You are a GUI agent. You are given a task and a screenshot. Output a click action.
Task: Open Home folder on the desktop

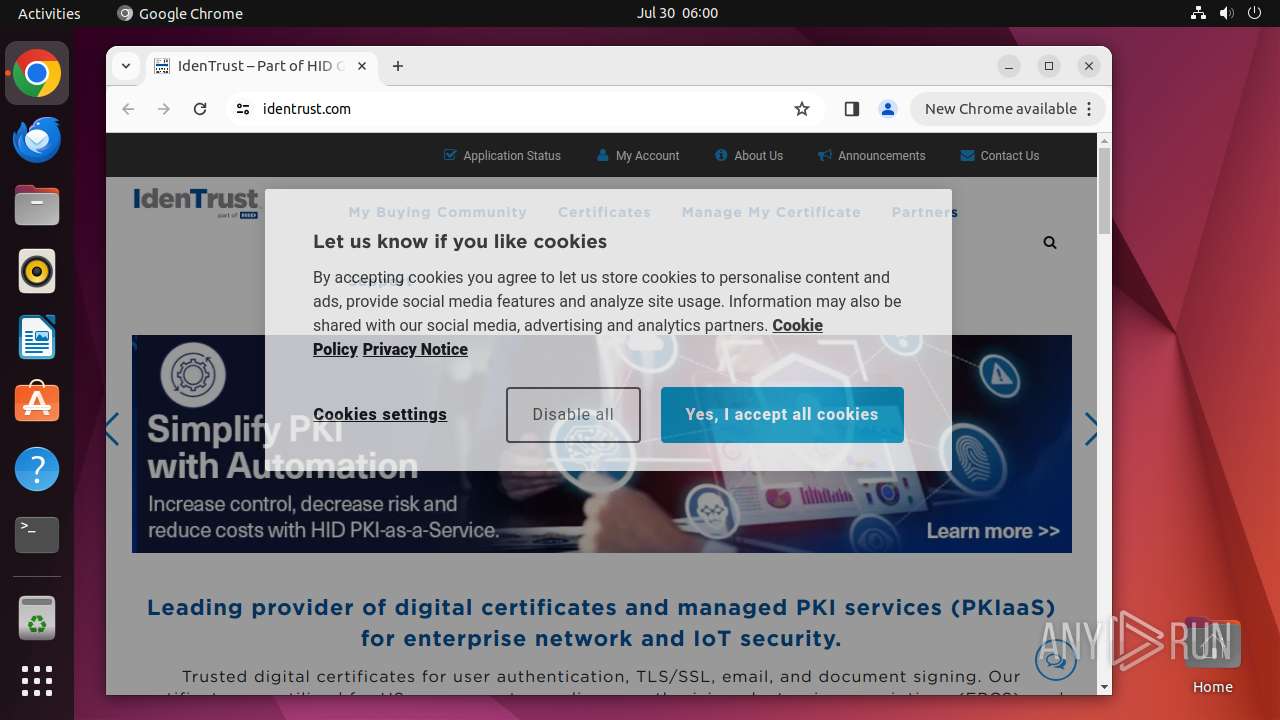pos(1213,655)
